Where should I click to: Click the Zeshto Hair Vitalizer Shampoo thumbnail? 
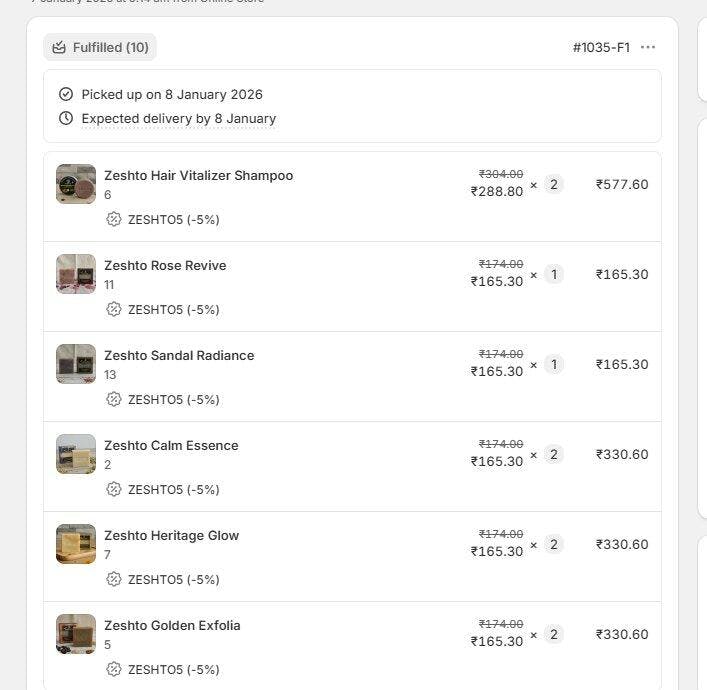76,184
